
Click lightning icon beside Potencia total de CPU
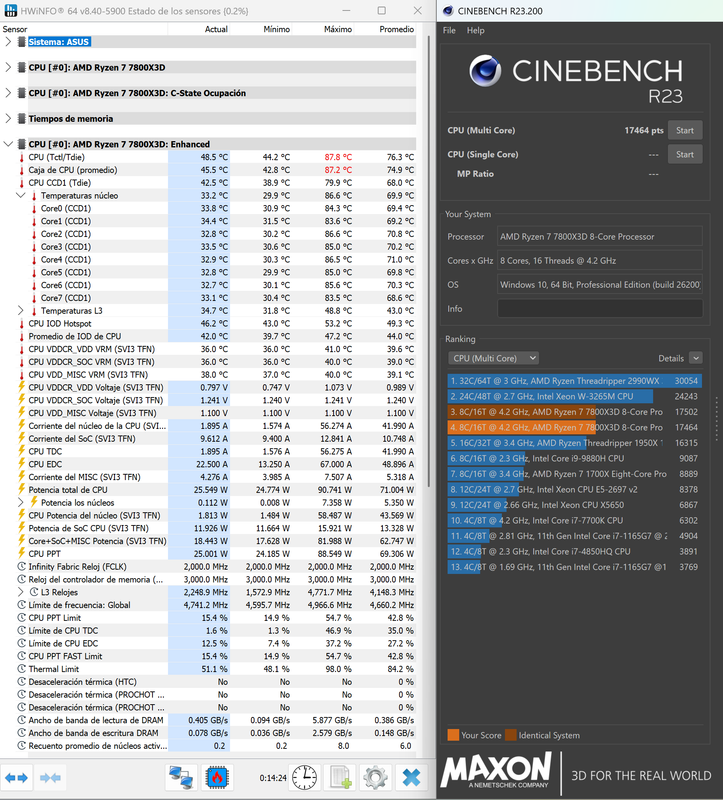21,489
